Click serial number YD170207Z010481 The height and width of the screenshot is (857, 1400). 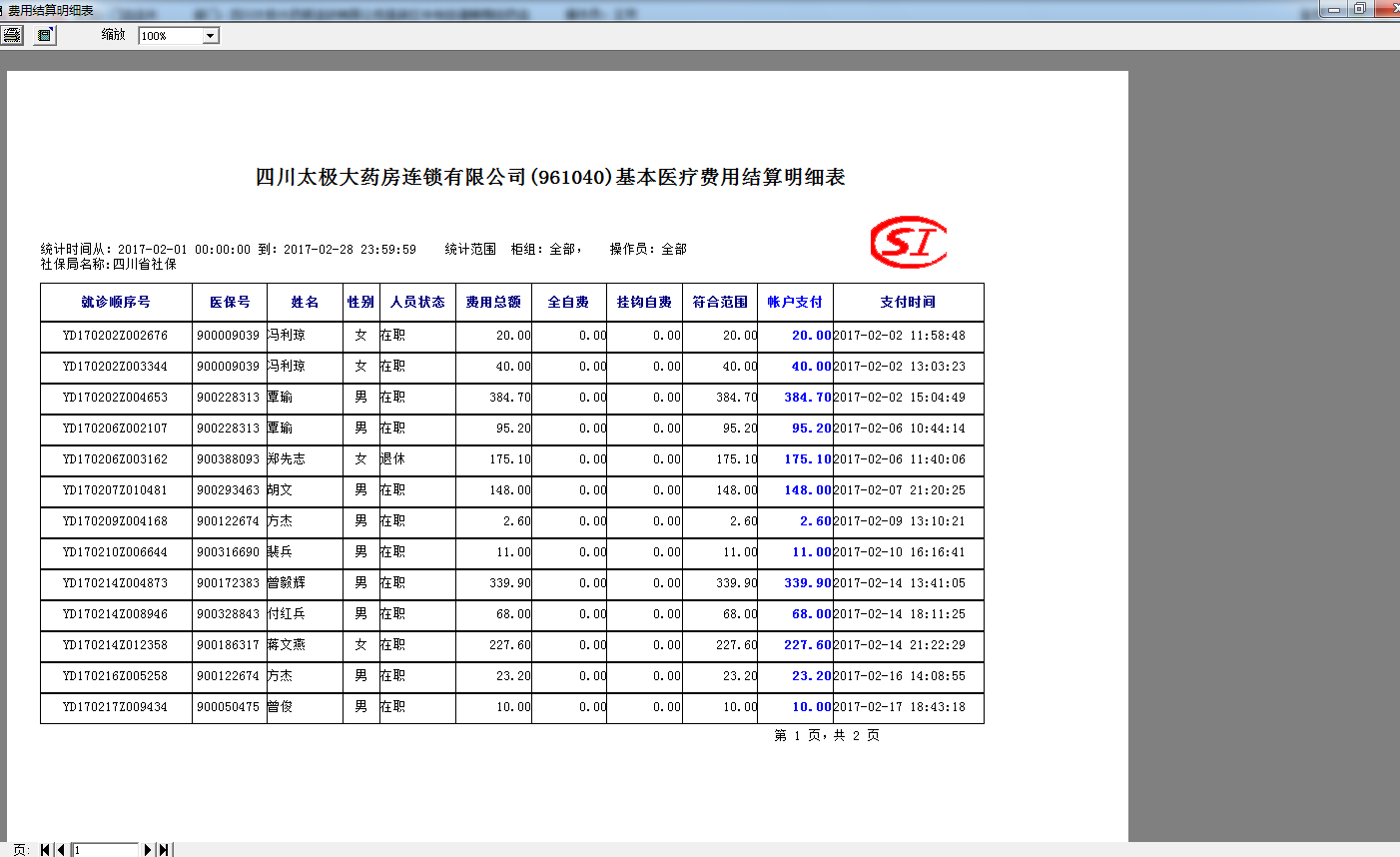pos(115,490)
